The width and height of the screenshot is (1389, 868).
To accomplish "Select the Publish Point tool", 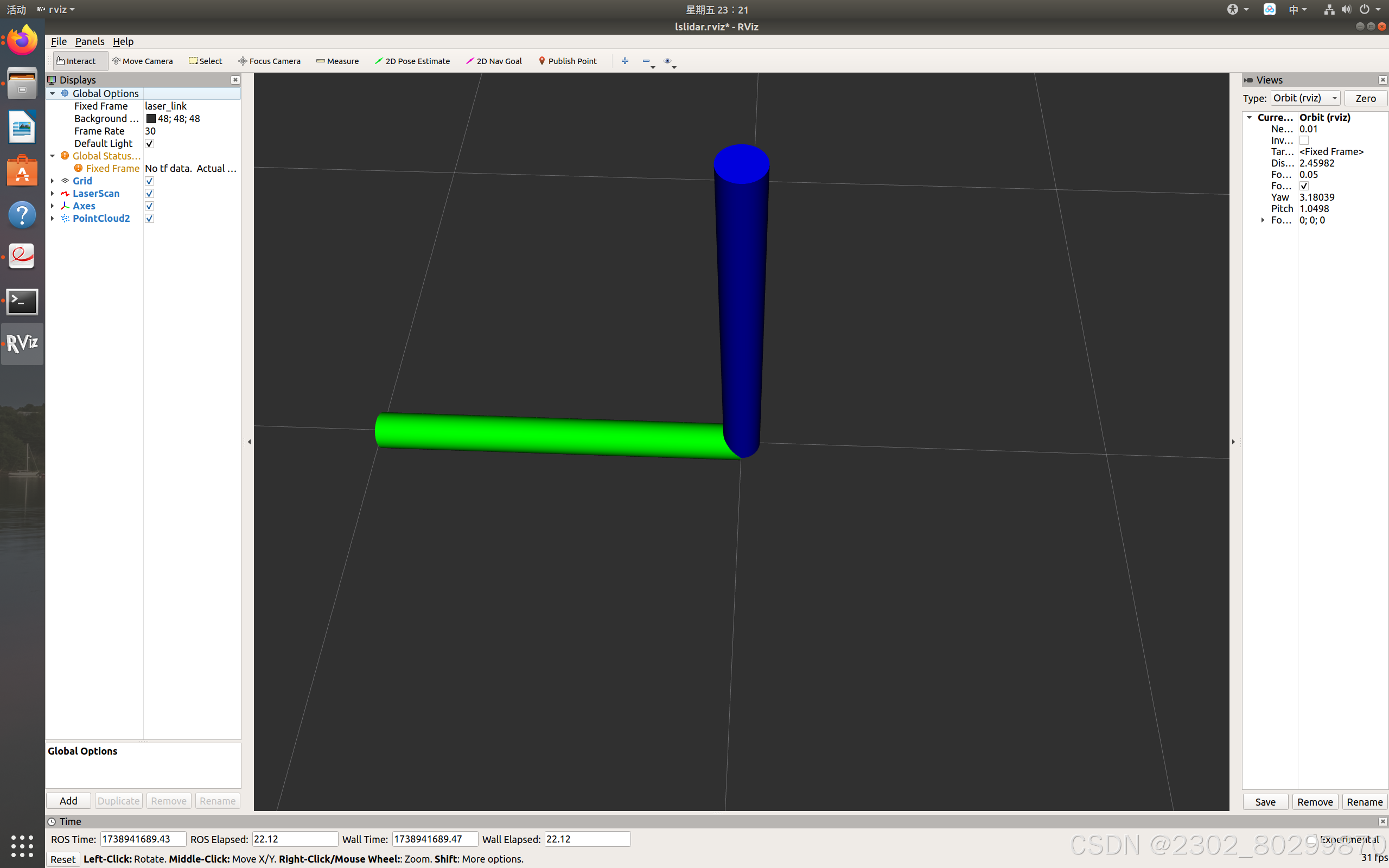I will pos(567,61).
